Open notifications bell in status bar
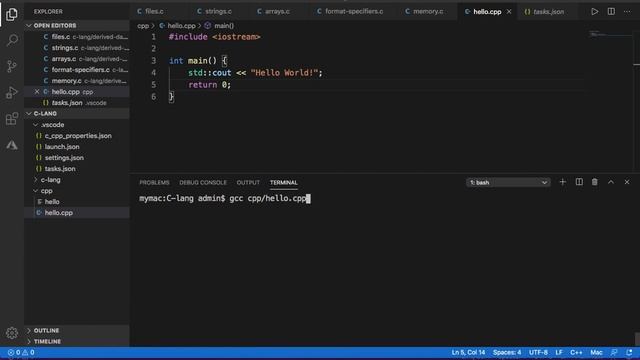This screenshot has height=360, width=640. [629, 352]
